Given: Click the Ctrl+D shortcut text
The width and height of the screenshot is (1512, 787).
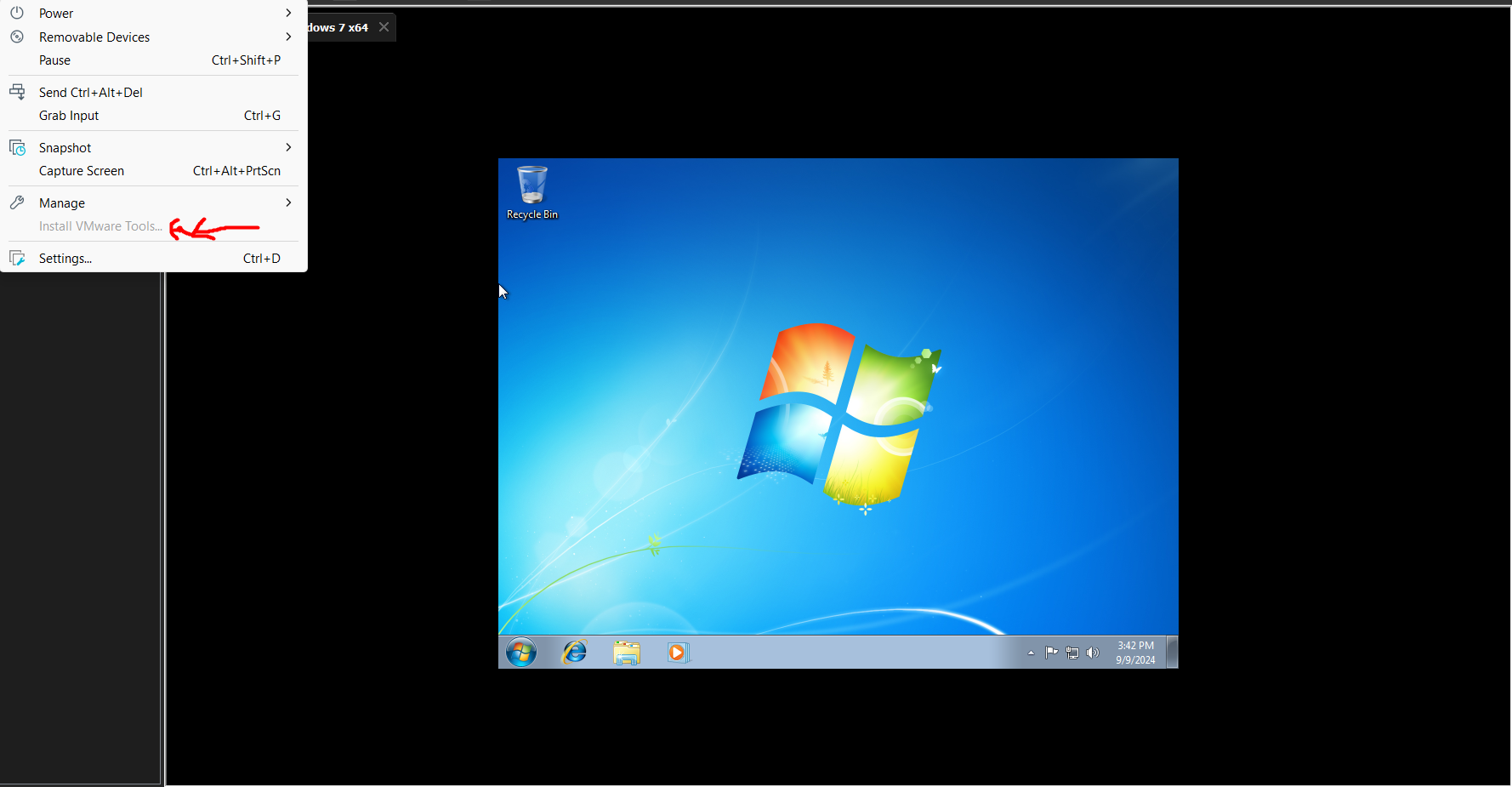Looking at the screenshot, I should (x=261, y=258).
